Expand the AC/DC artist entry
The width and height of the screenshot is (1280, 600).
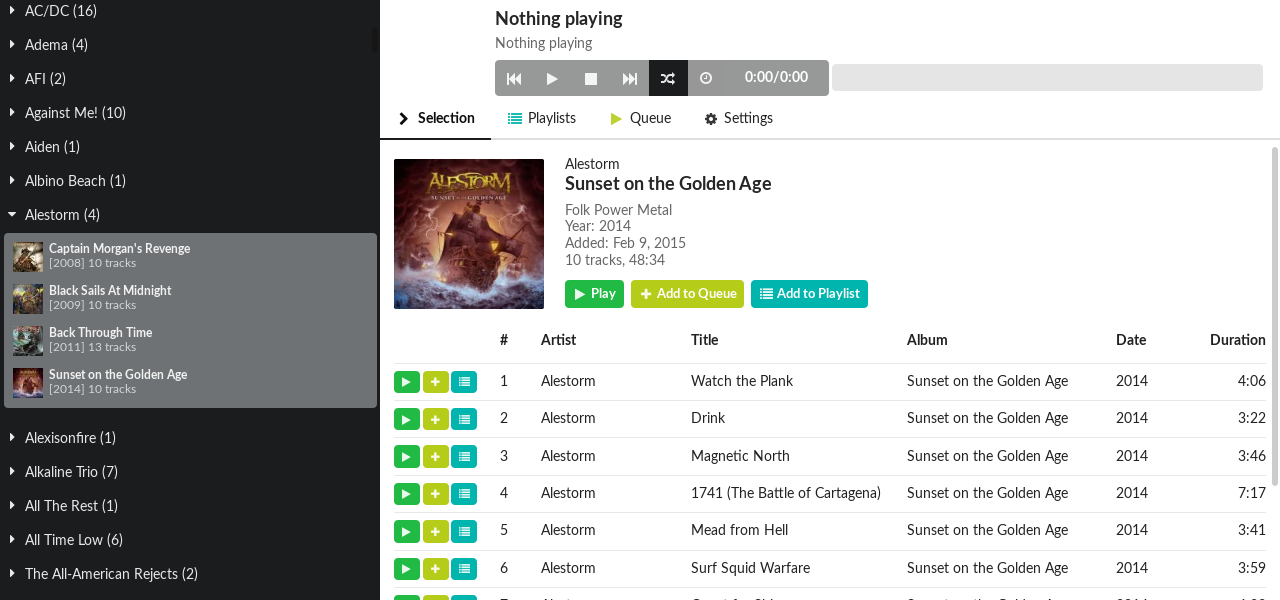(12, 11)
